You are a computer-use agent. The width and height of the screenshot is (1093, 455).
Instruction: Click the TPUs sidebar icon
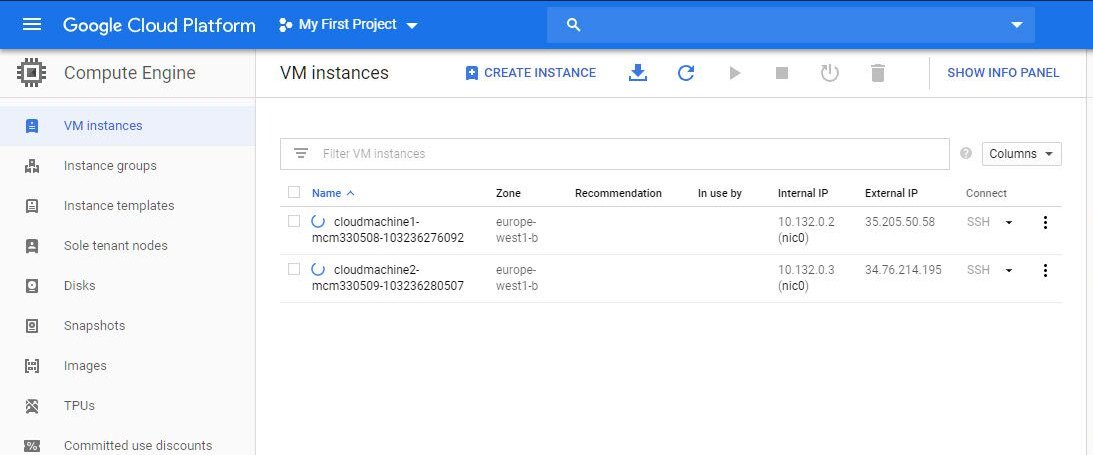click(x=31, y=406)
